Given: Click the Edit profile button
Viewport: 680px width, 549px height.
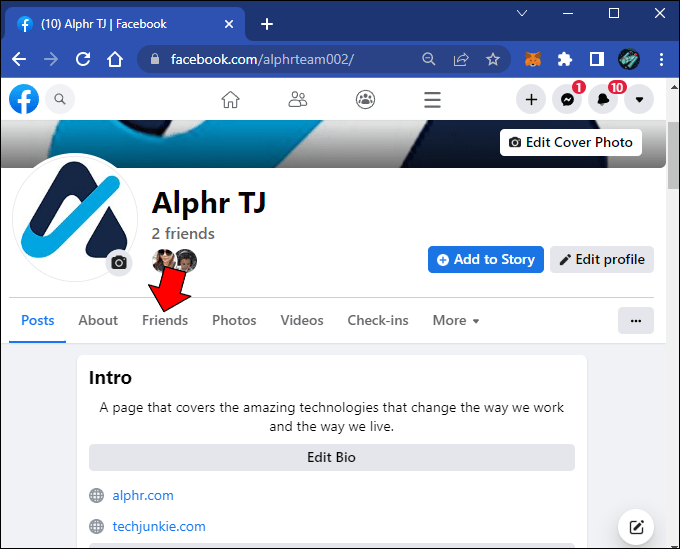Looking at the screenshot, I should tap(602, 259).
